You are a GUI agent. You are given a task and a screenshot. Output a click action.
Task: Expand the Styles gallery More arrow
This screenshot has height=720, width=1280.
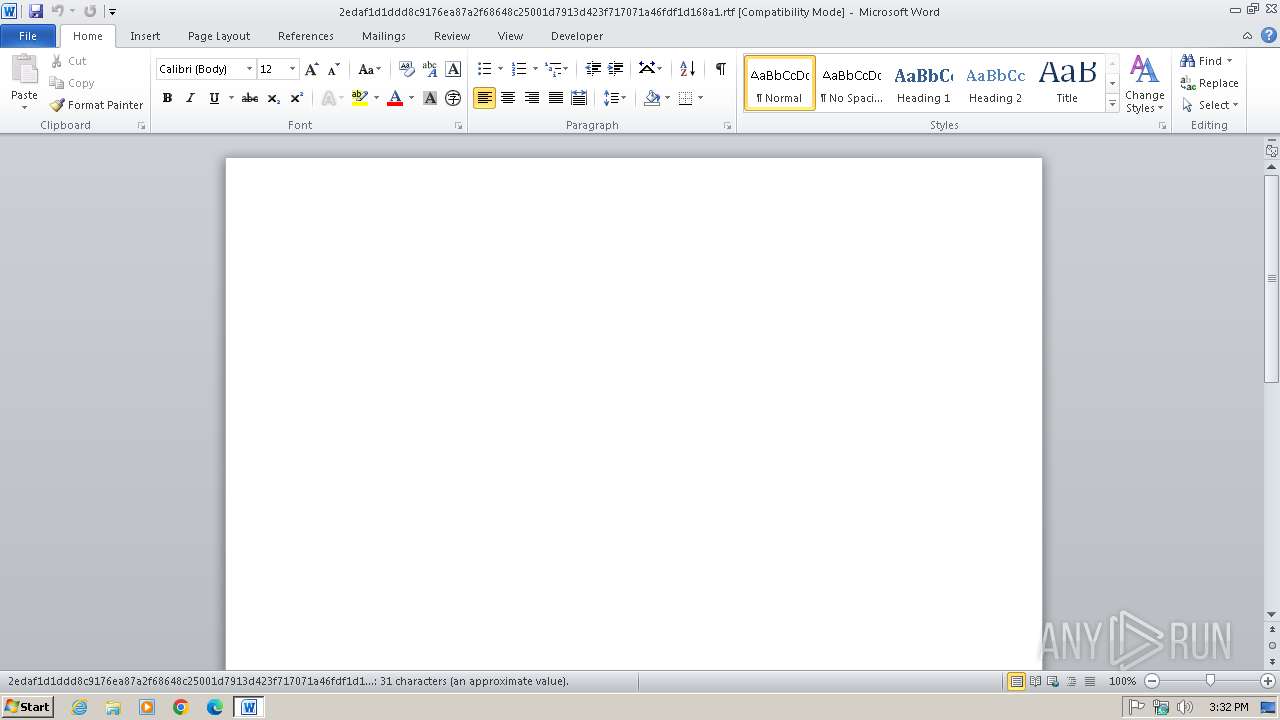[1112, 104]
